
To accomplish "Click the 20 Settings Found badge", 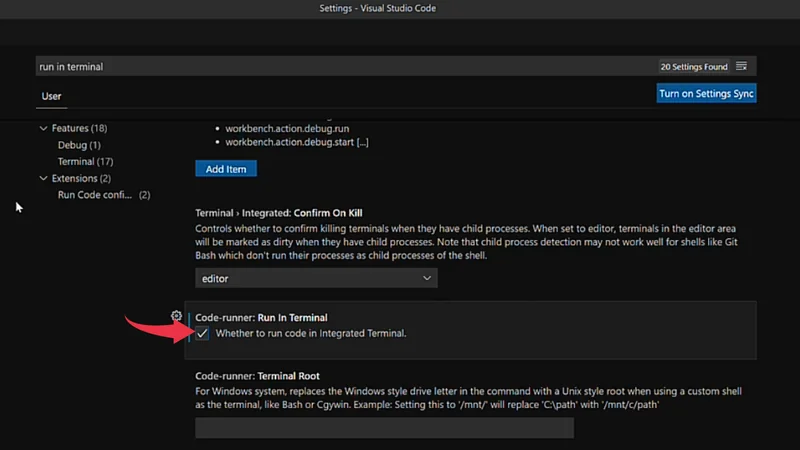I will [693, 67].
